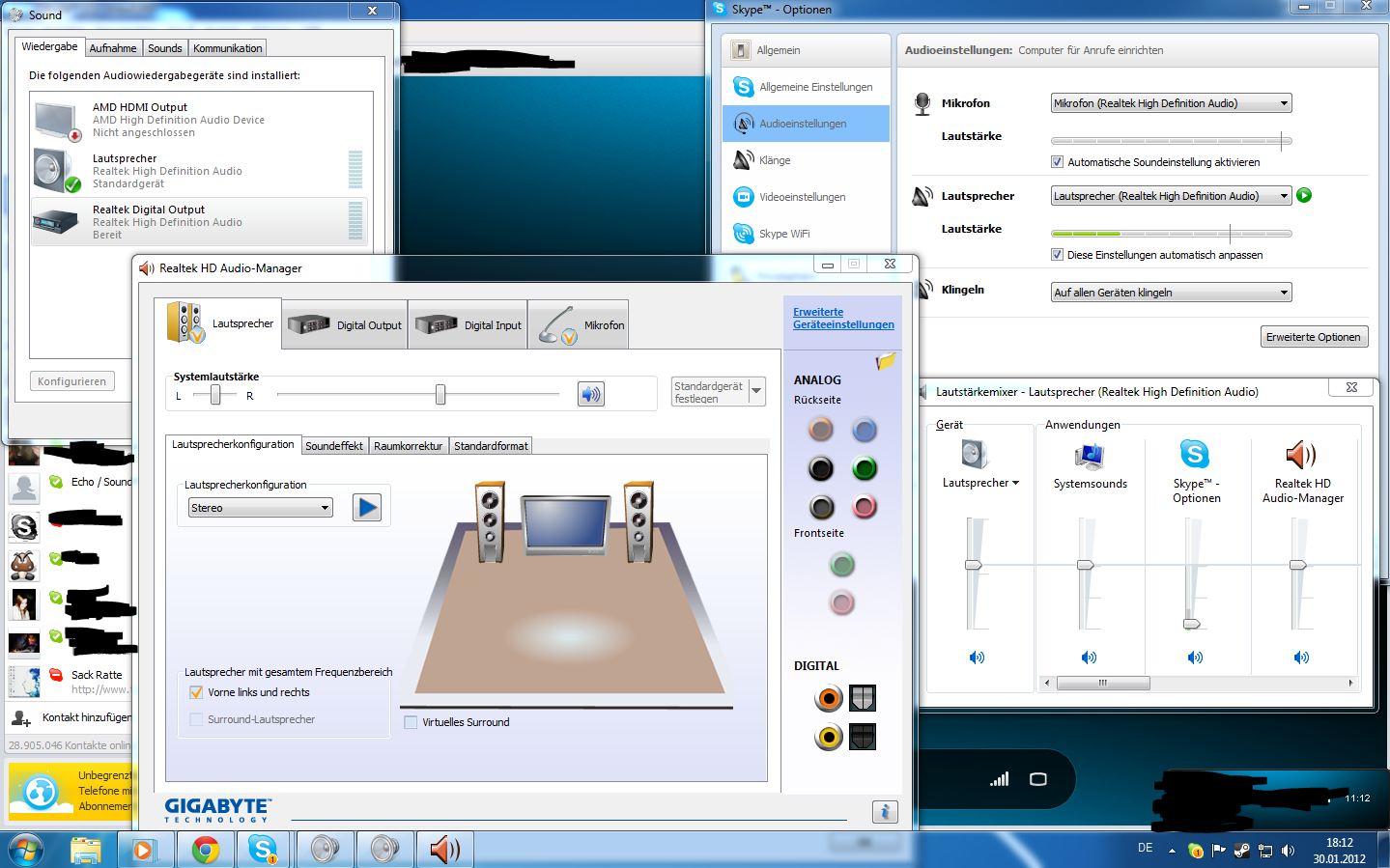The height and width of the screenshot is (868, 1390).
Task: Adjust Systemsounds volume slider in mixer
Action: [x=1086, y=565]
